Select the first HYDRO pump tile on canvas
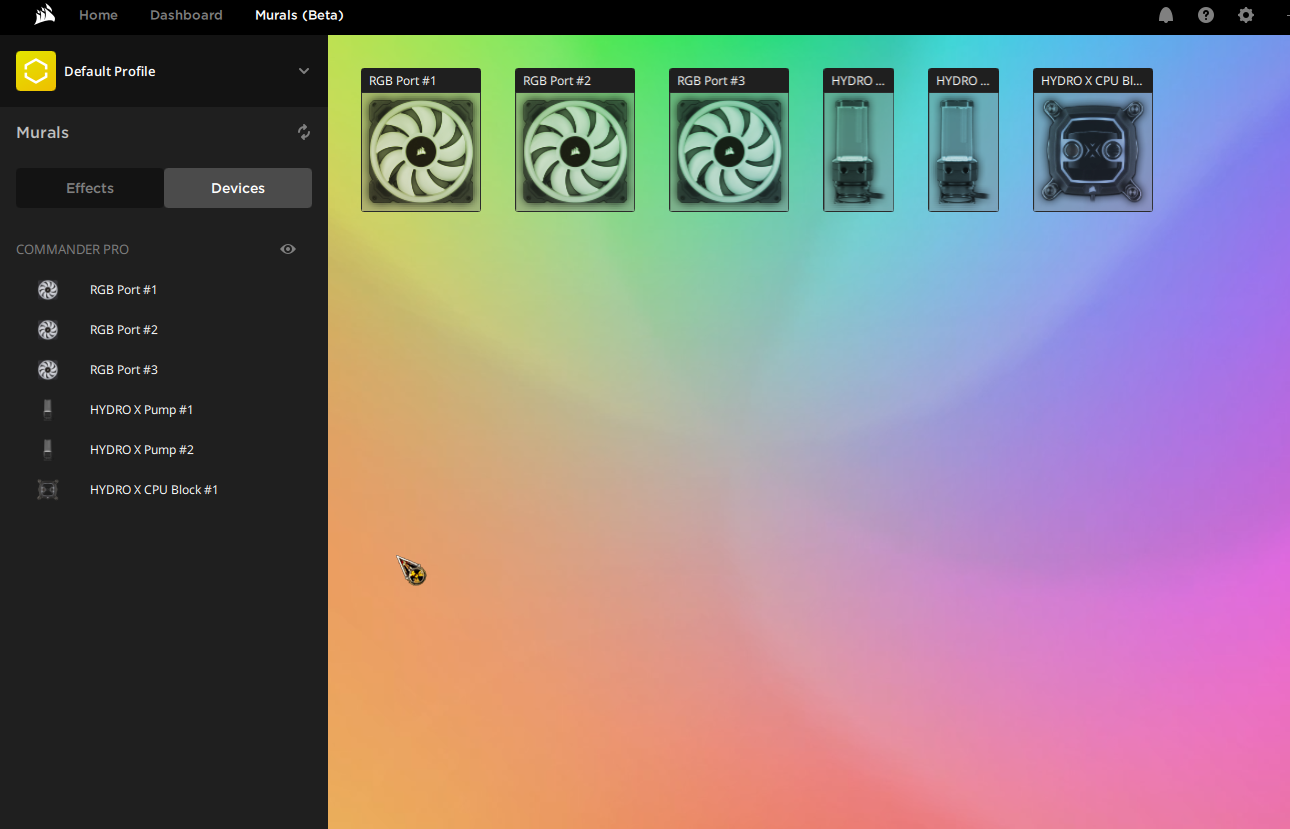The width and height of the screenshot is (1290, 829). coord(858,140)
